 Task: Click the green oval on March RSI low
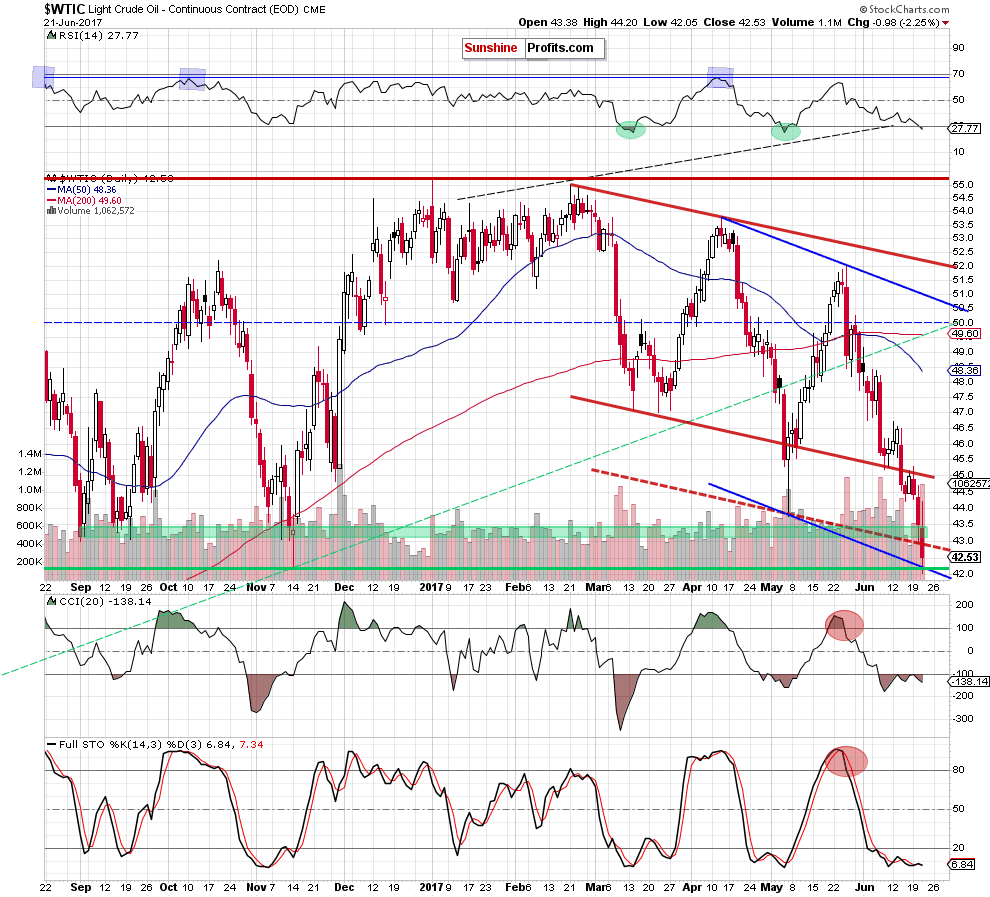[631, 130]
